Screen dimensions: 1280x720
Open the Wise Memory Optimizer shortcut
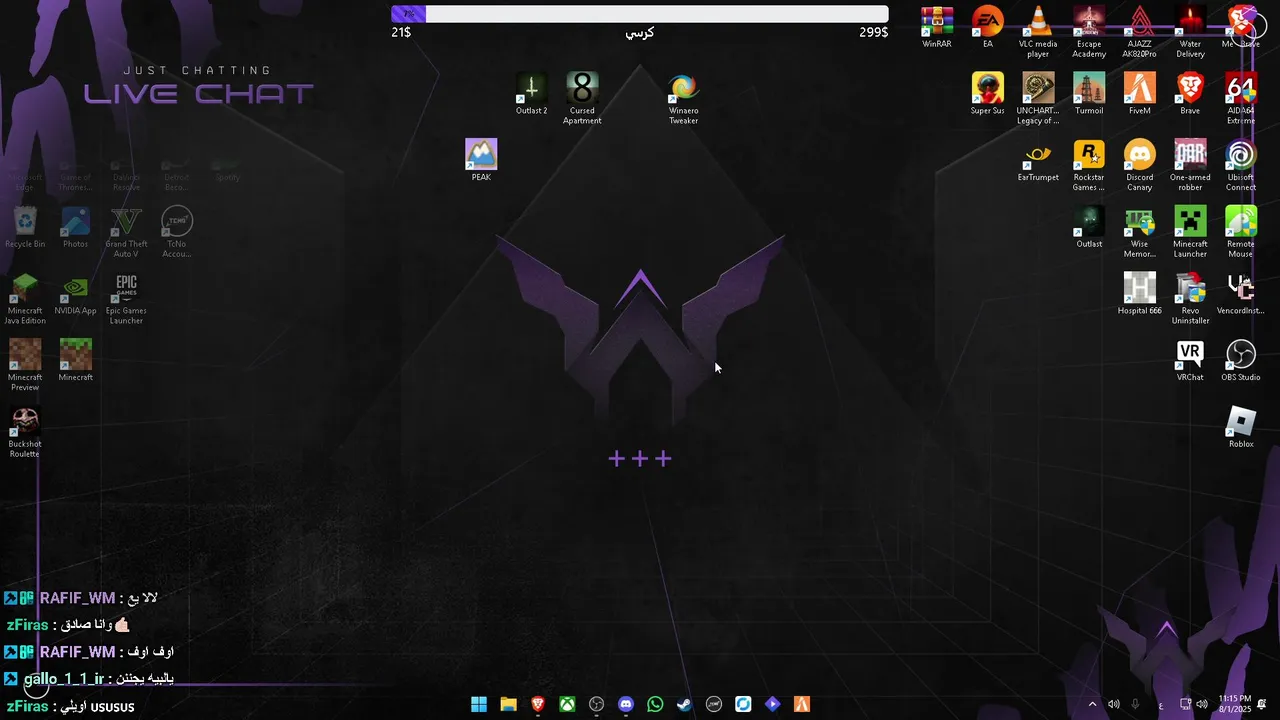click(1140, 232)
